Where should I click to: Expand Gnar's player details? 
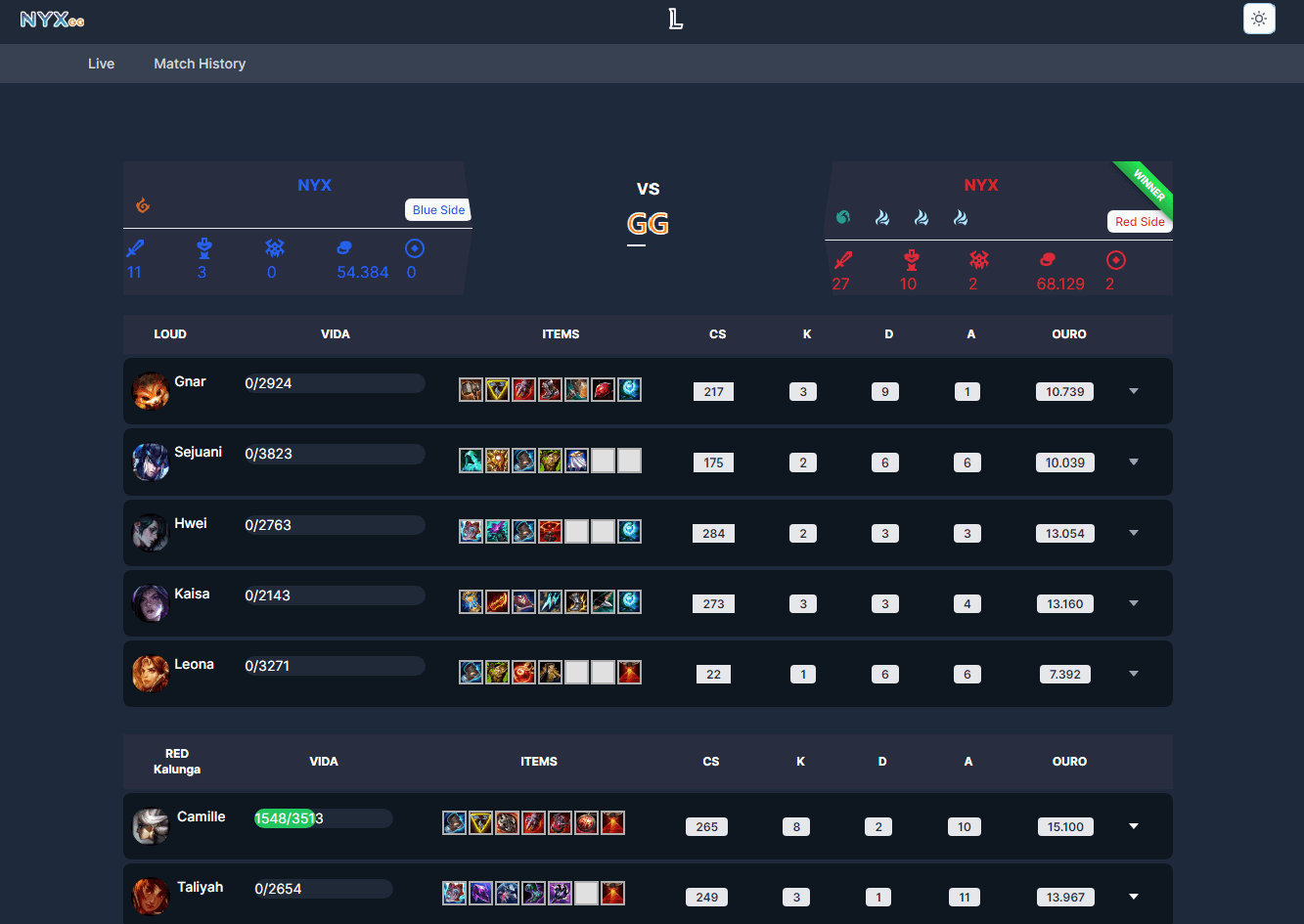[x=1134, y=391]
